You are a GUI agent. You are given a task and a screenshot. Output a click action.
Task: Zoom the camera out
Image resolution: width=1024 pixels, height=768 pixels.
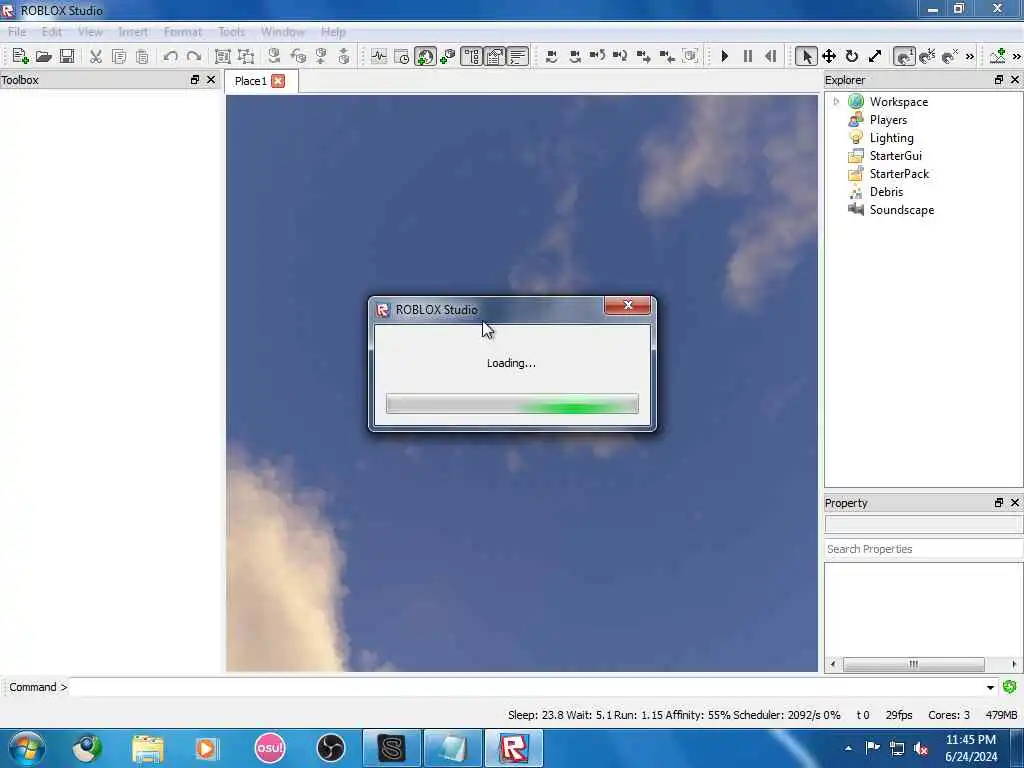click(x=667, y=56)
